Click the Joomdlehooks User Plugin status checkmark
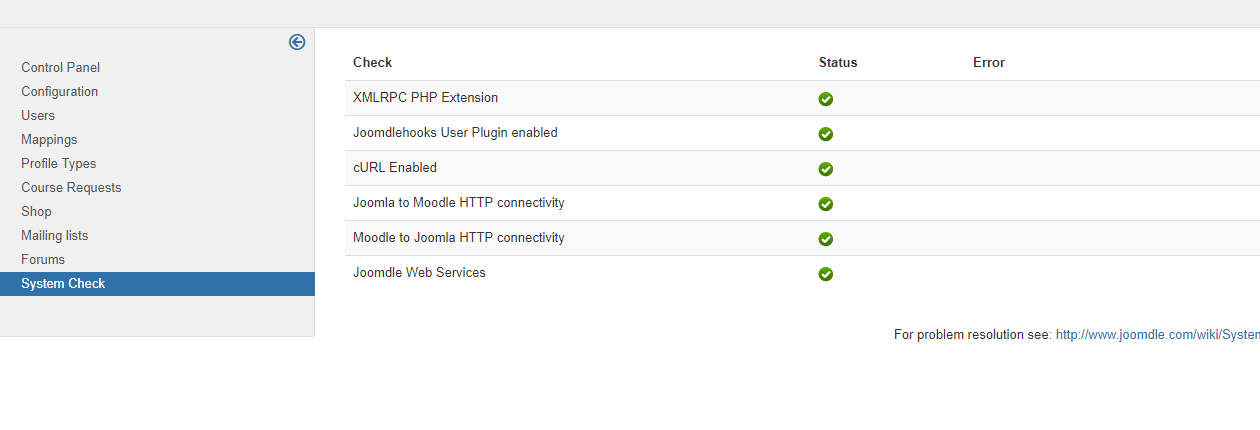Viewport: 1260px width, 430px height. point(826,134)
